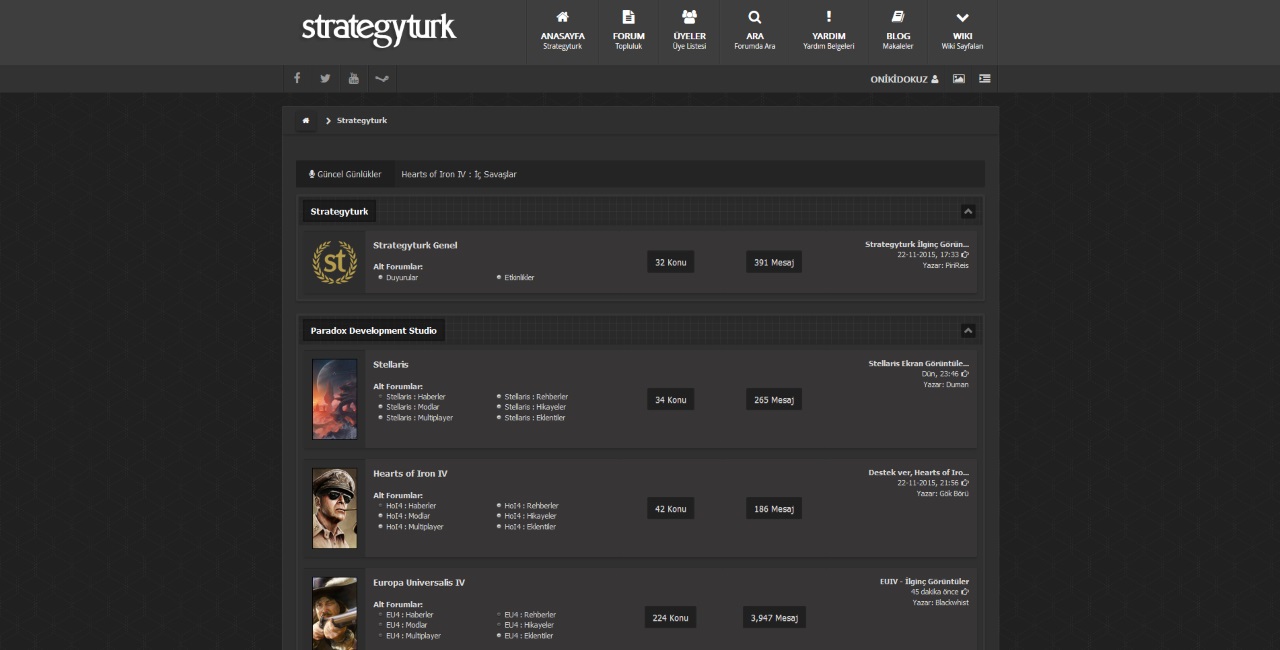
Task: Open the ONİKİDOKUZ user profile
Action: [904, 79]
